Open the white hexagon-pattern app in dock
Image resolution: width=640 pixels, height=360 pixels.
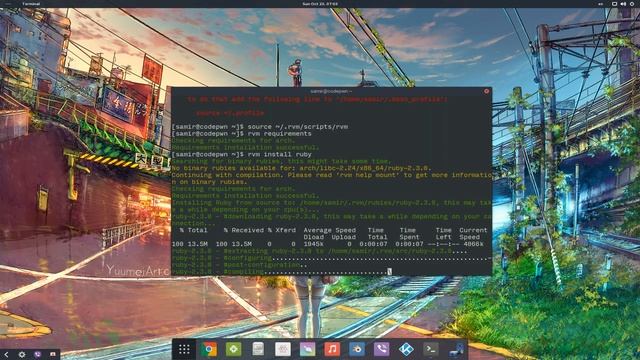coord(283,349)
